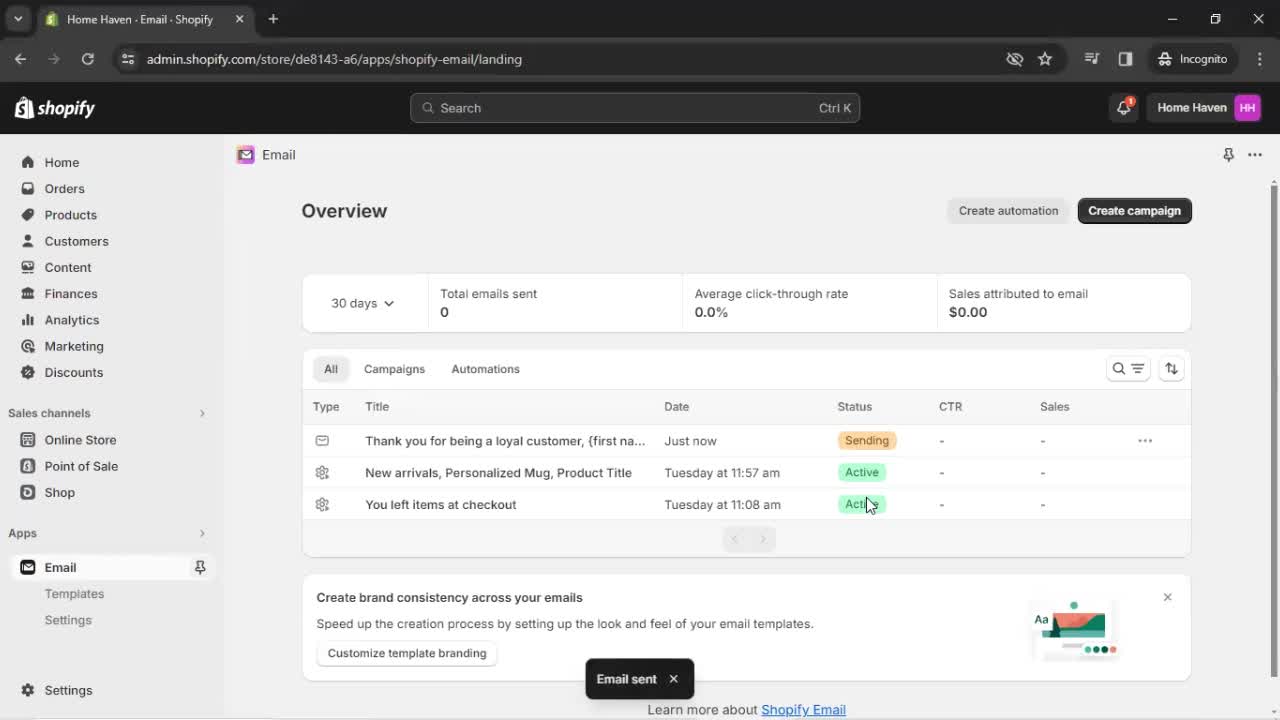
Task: Open the Chrome menu
Action: tap(1259, 59)
